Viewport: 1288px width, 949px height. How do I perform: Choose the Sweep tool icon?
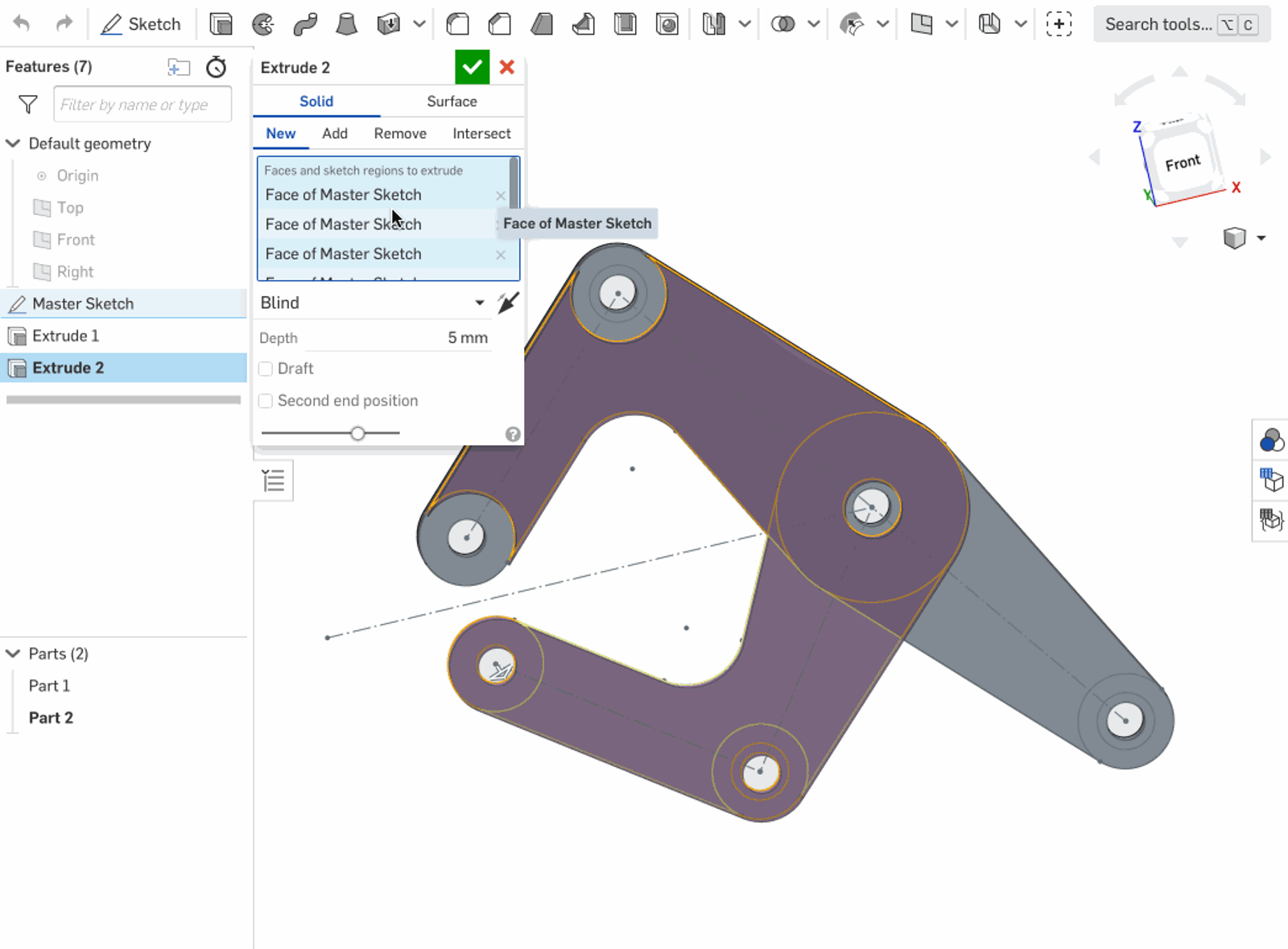tap(305, 24)
